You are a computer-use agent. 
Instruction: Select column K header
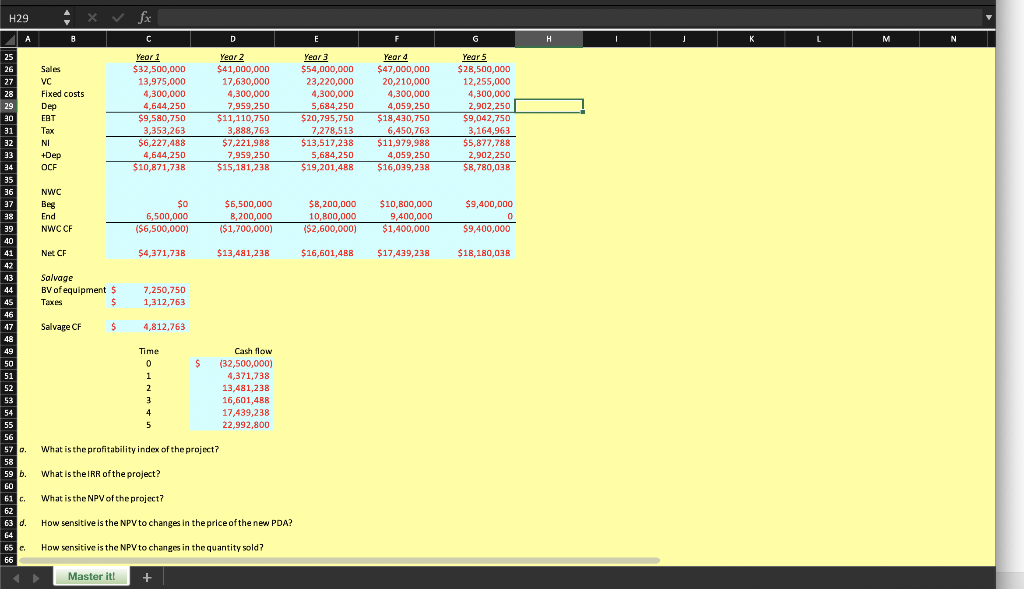[x=751, y=39]
